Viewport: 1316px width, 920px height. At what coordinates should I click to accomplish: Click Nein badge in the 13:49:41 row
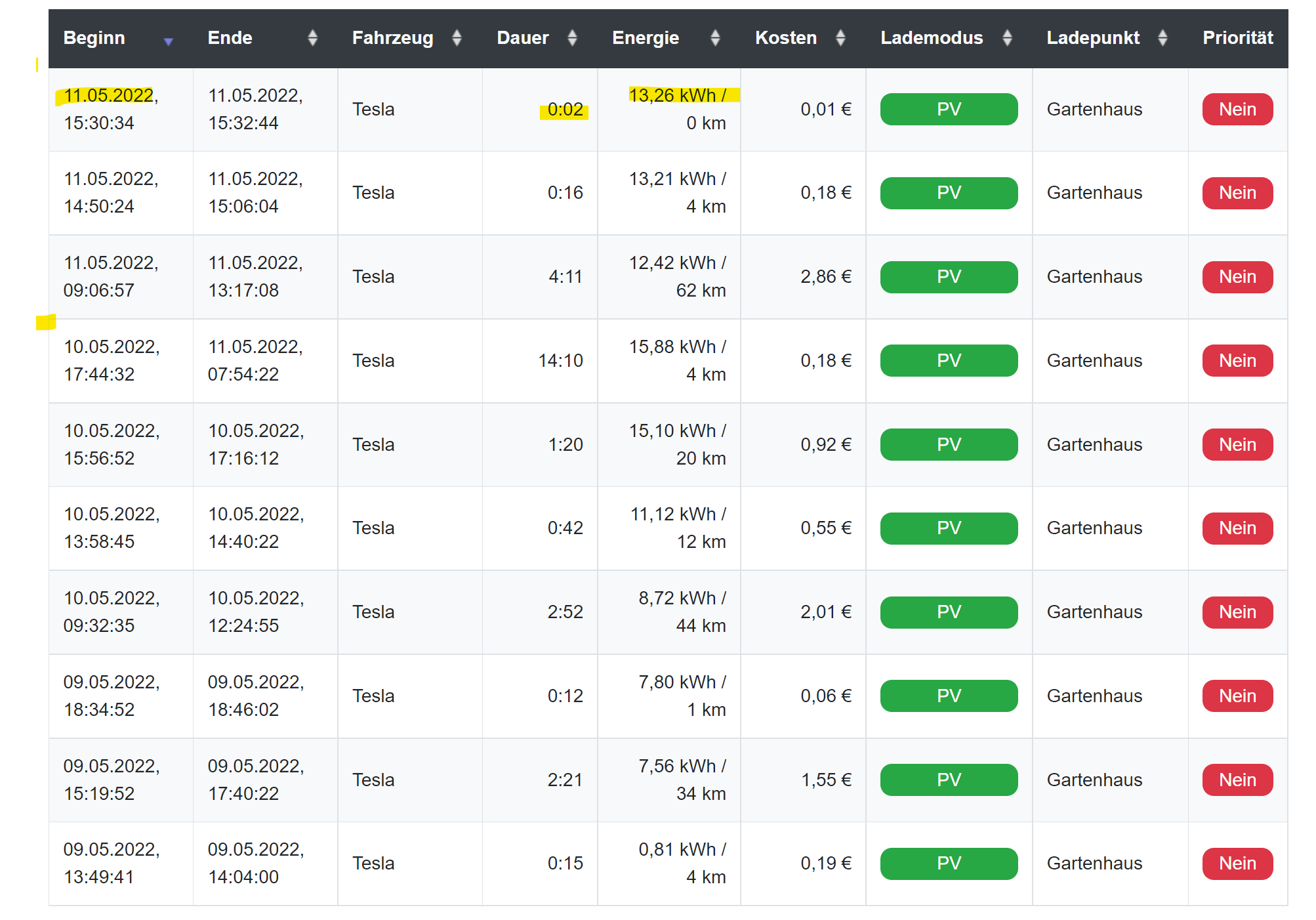tap(1237, 864)
